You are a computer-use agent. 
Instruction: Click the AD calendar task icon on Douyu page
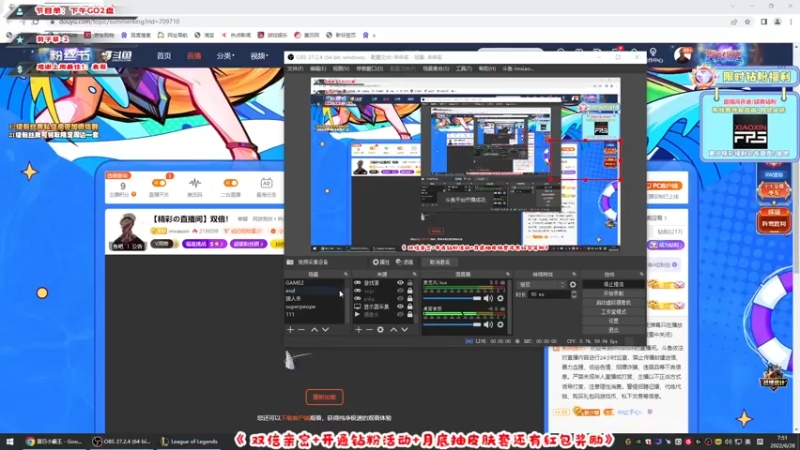click(266, 183)
